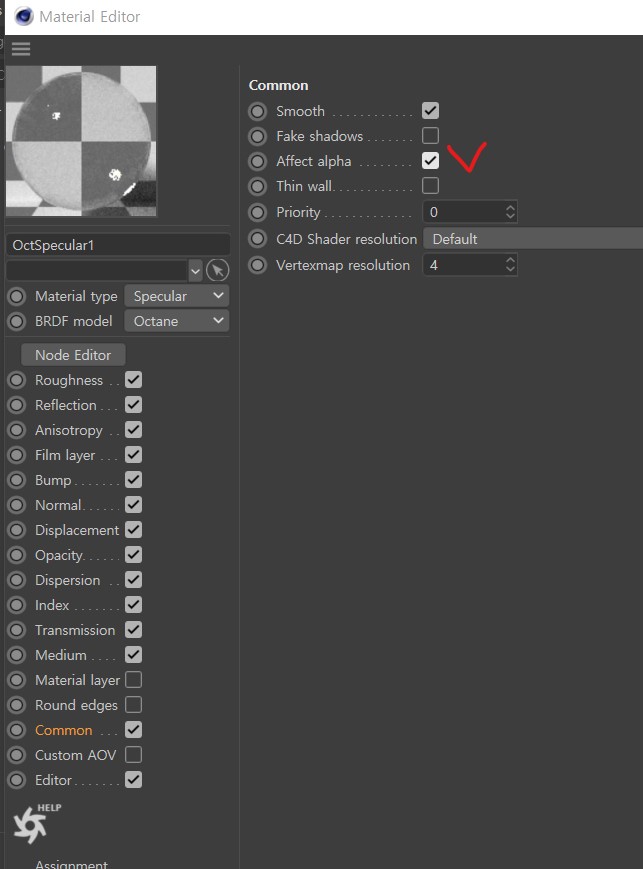Select the Bump channel label

[53, 480]
